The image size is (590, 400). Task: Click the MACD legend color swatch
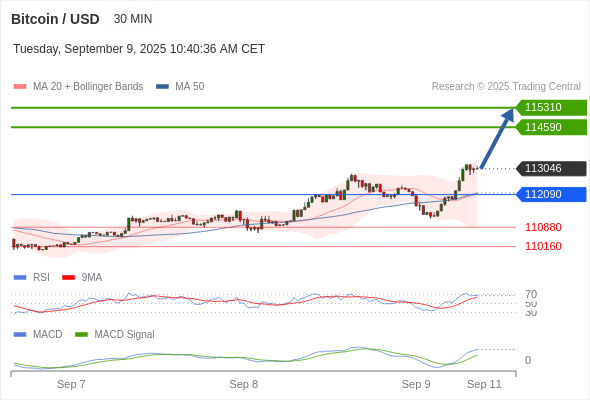[x=20, y=335]
